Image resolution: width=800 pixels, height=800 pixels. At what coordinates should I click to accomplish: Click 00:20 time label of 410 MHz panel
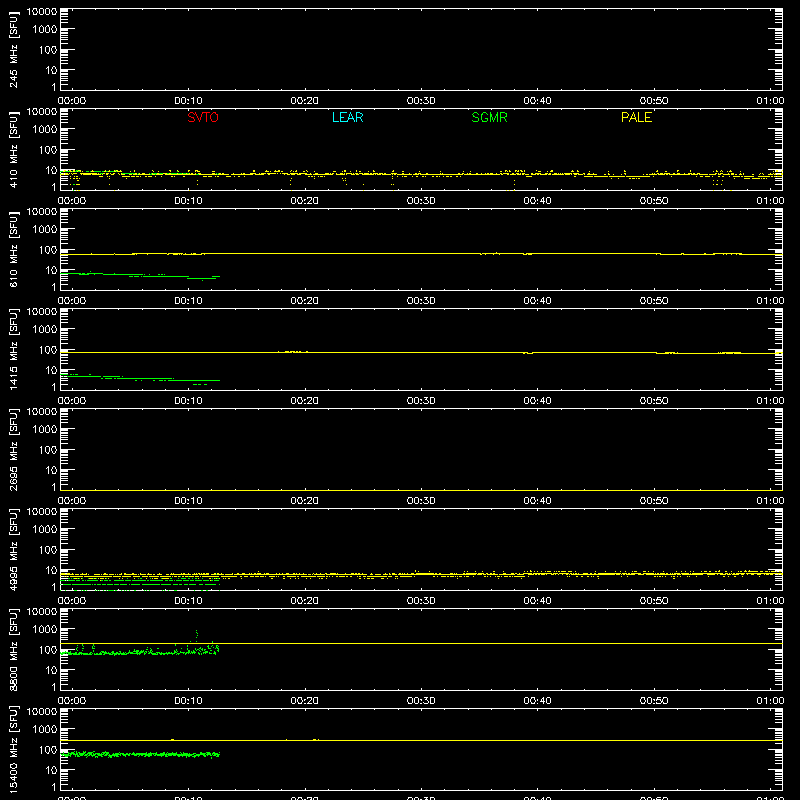305,201
